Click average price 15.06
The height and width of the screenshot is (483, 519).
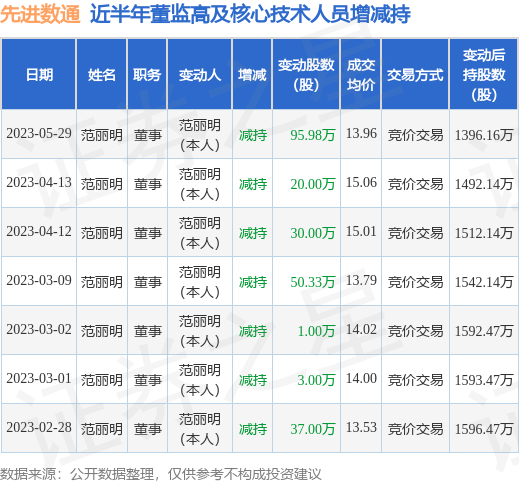click(361, 183)
